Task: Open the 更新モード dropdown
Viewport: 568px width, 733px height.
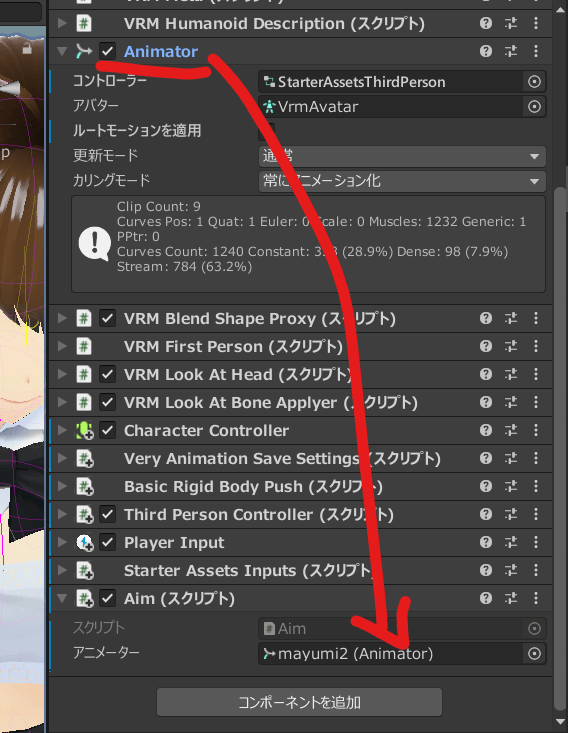Action: 402,156
